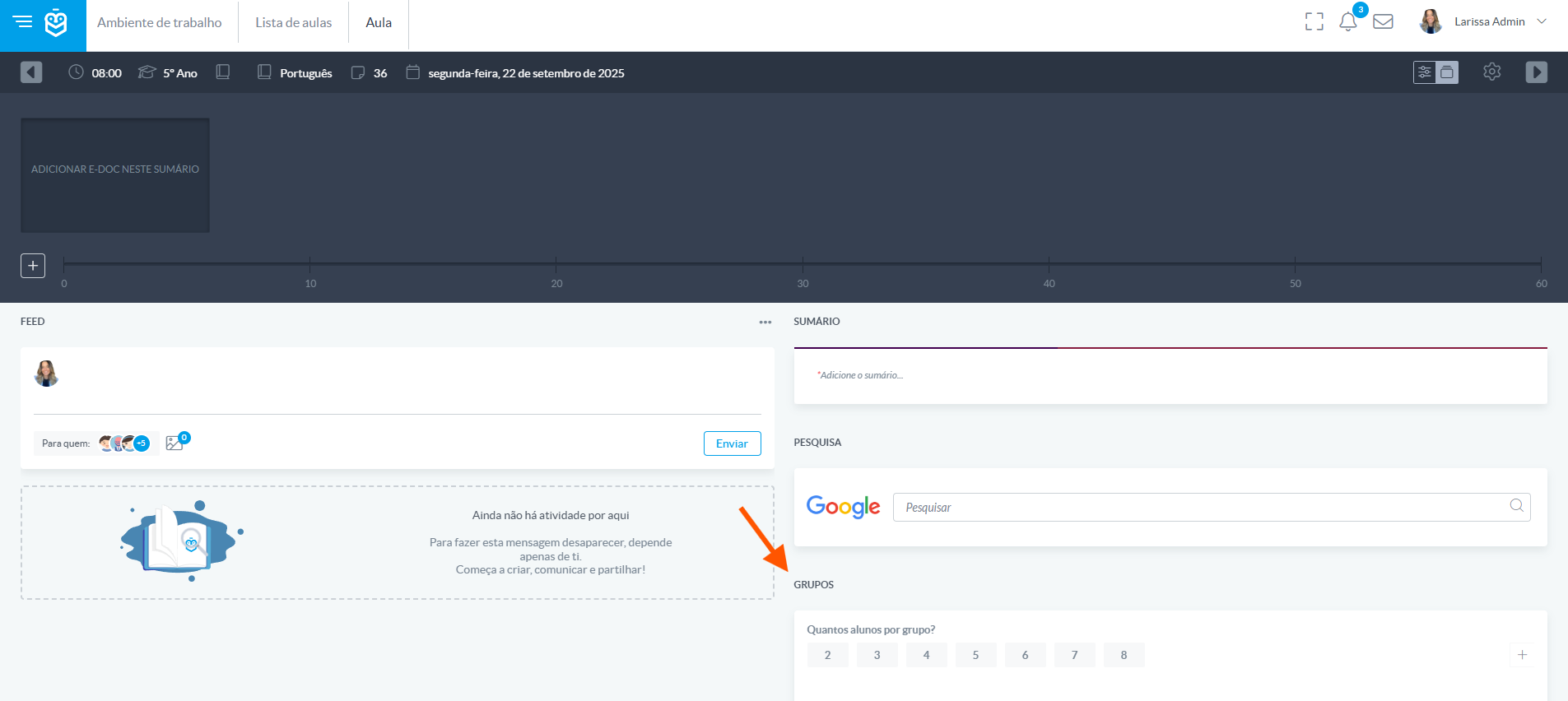Go to next lesson arrow
The image size is (1568, 701).
click(1537, 72)
